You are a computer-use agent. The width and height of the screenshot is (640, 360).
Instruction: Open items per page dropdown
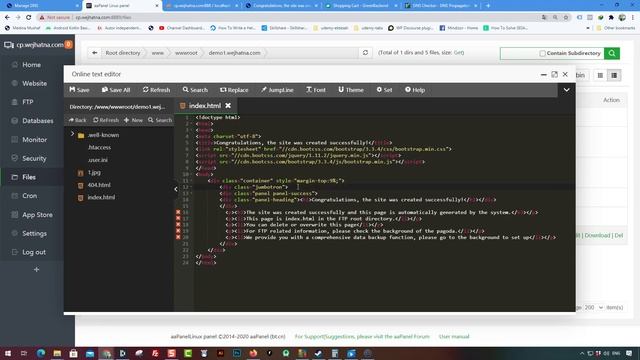coord(594,307)
